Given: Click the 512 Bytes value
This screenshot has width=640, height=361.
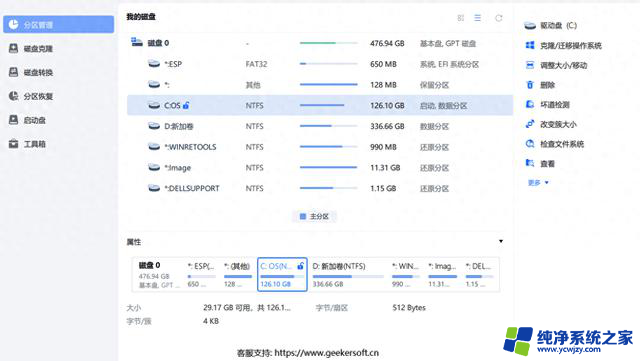Looking at the screenshot, I should [409, 308].
